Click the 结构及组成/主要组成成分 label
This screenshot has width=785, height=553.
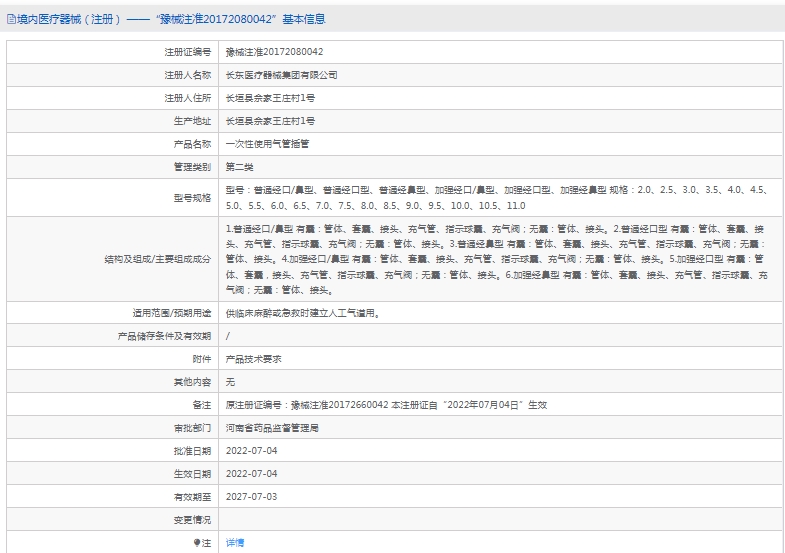click(x=158, y=259)
